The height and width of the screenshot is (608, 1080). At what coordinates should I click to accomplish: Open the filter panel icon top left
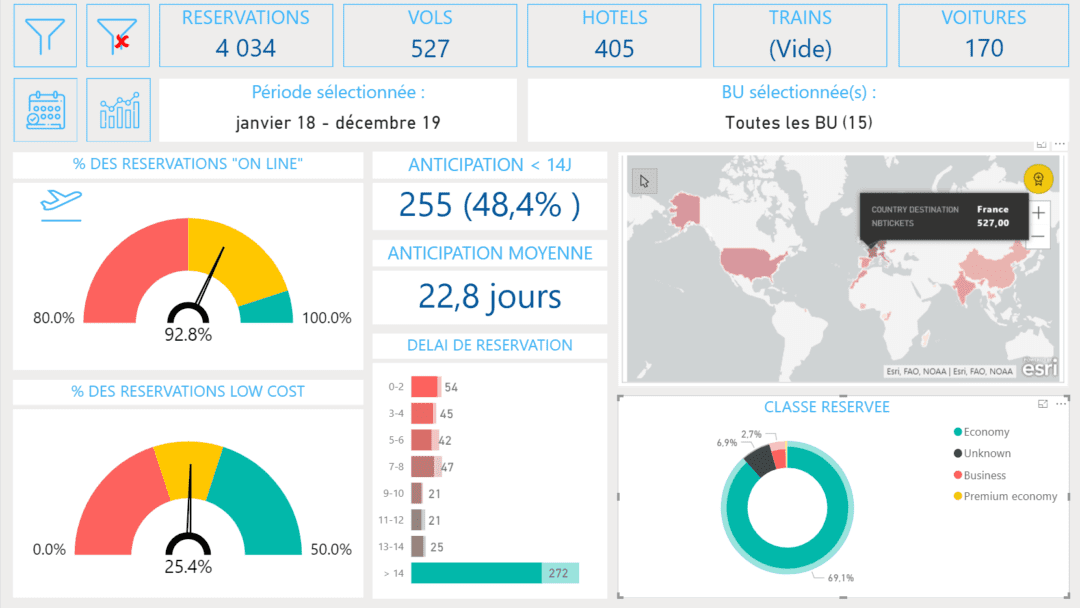(45, 35)
